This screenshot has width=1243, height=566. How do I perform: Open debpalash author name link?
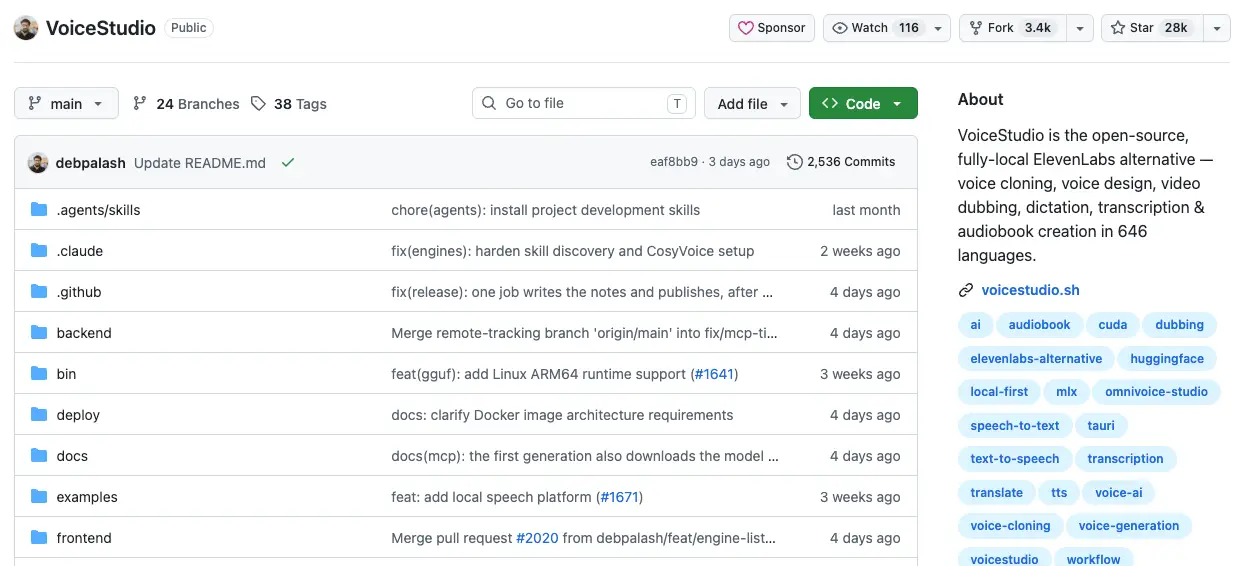click(x=91, y=163)
